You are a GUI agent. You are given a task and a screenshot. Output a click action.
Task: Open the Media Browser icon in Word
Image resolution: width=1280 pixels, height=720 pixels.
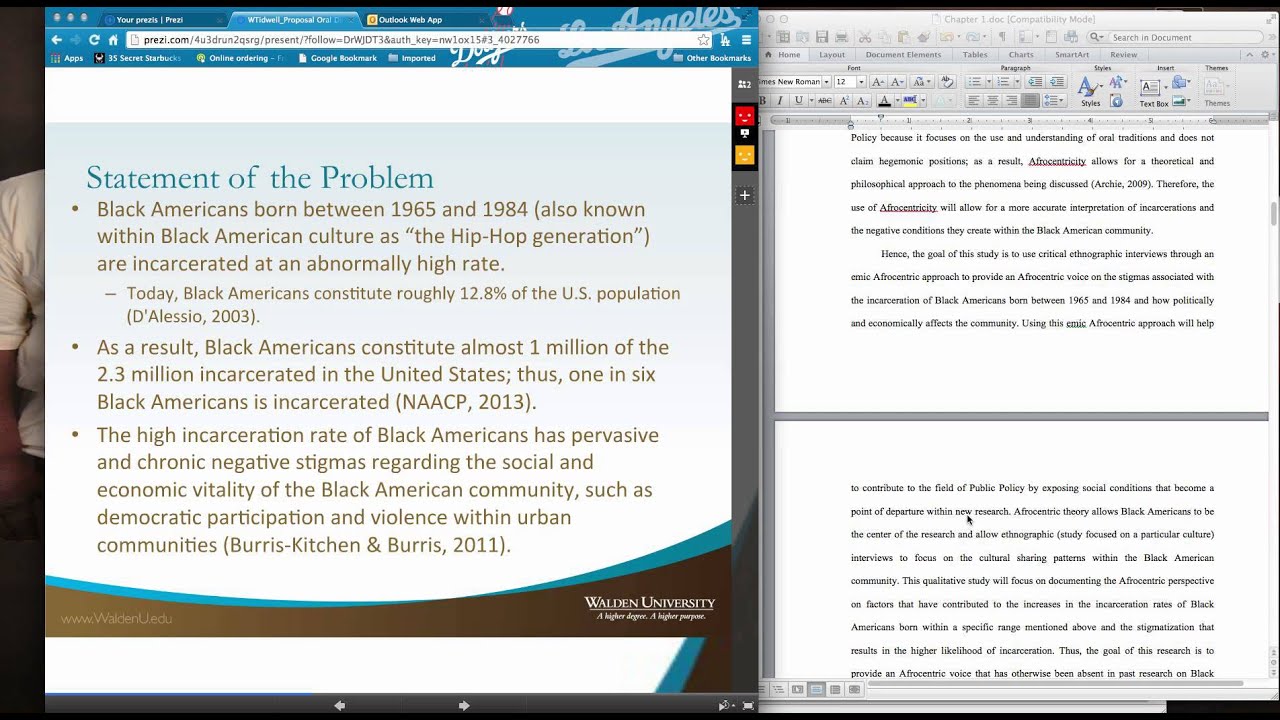1071,37
